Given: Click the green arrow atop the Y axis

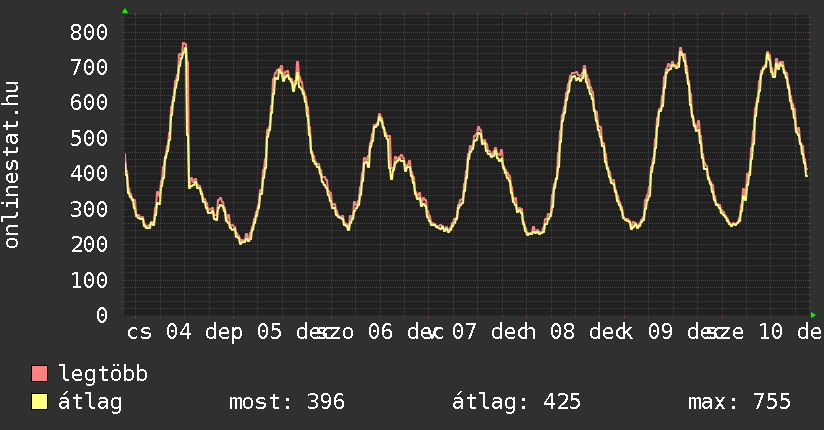Looking at the screenshot, I should (x=125, y=11).
